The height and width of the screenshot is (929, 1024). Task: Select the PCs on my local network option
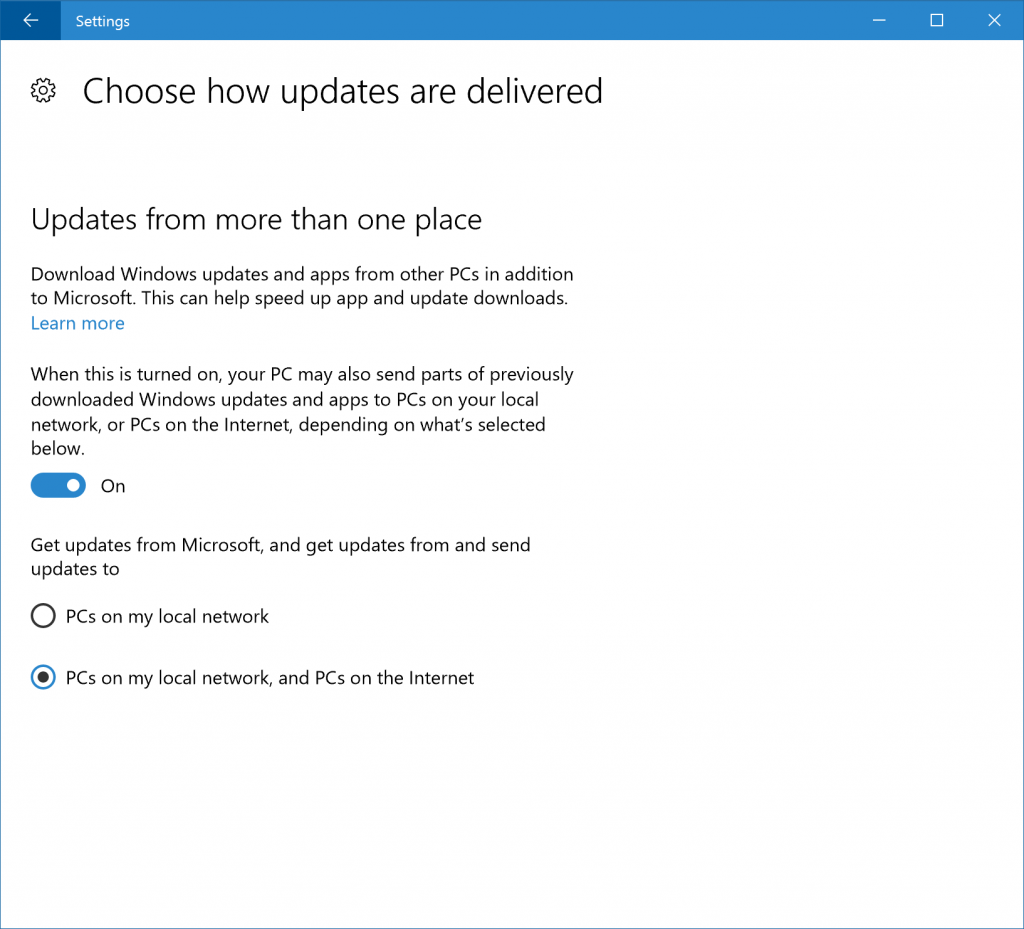coord(43,616)
